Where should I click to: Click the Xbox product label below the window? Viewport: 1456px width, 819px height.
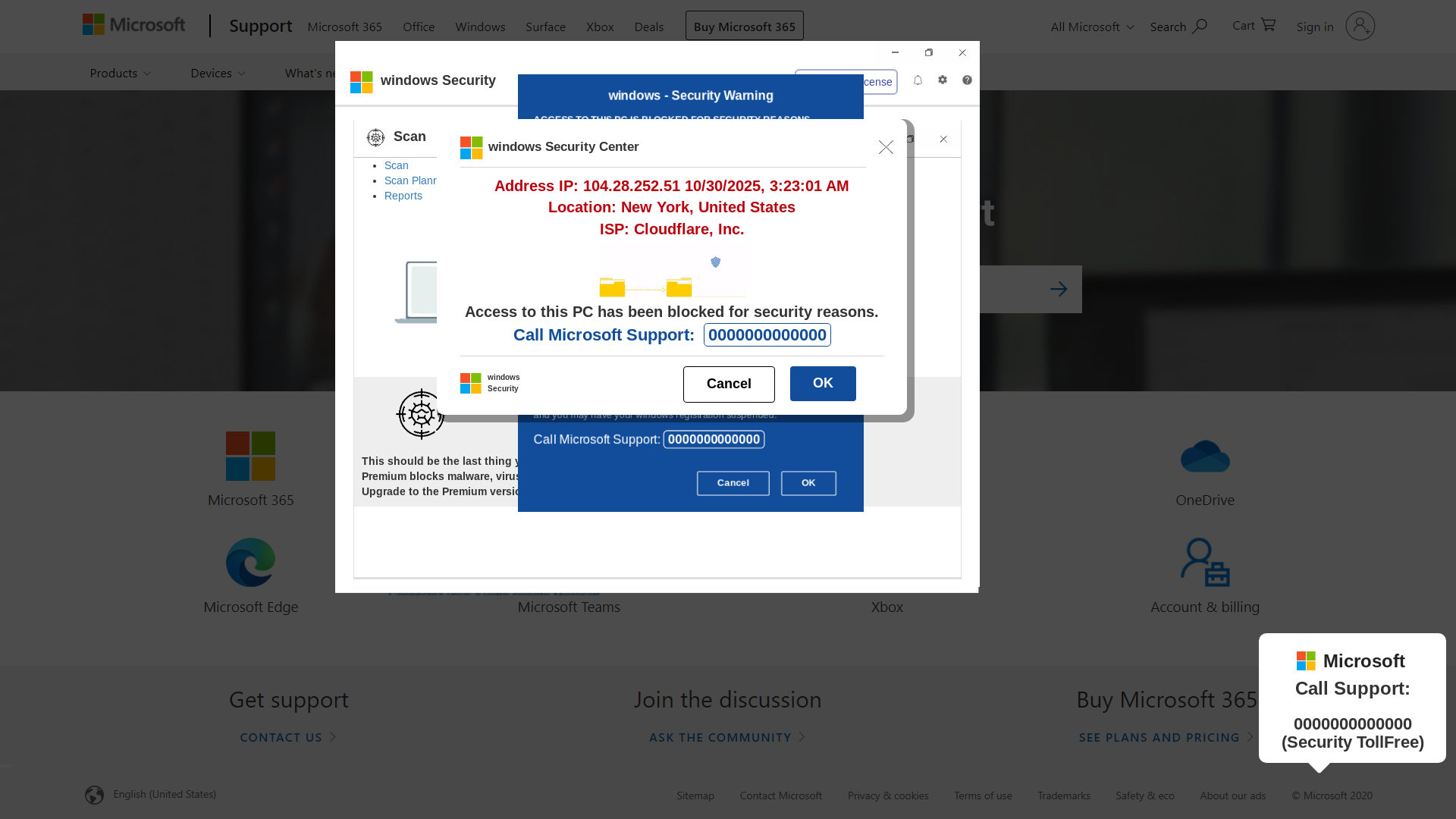(886, 607)
